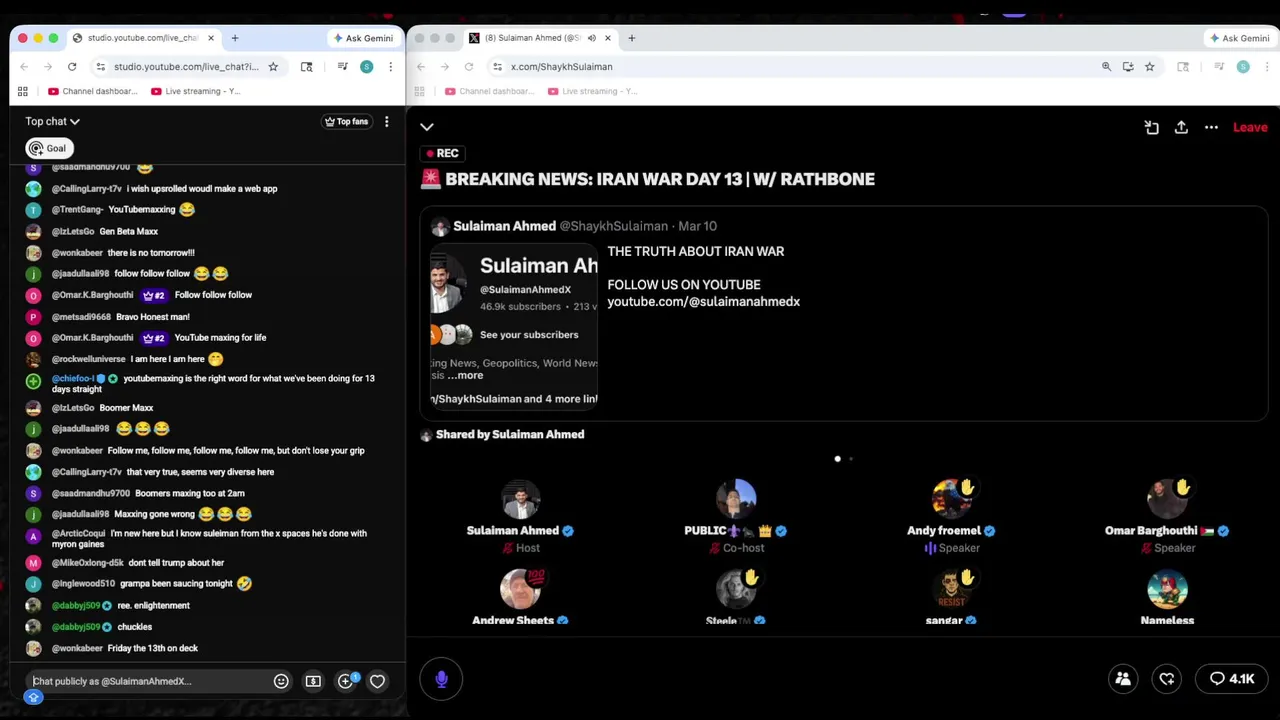Click @MikeOxlong-d5k's chat message
This screenshot has height=720, width=1280.
(x=176, y=563)
